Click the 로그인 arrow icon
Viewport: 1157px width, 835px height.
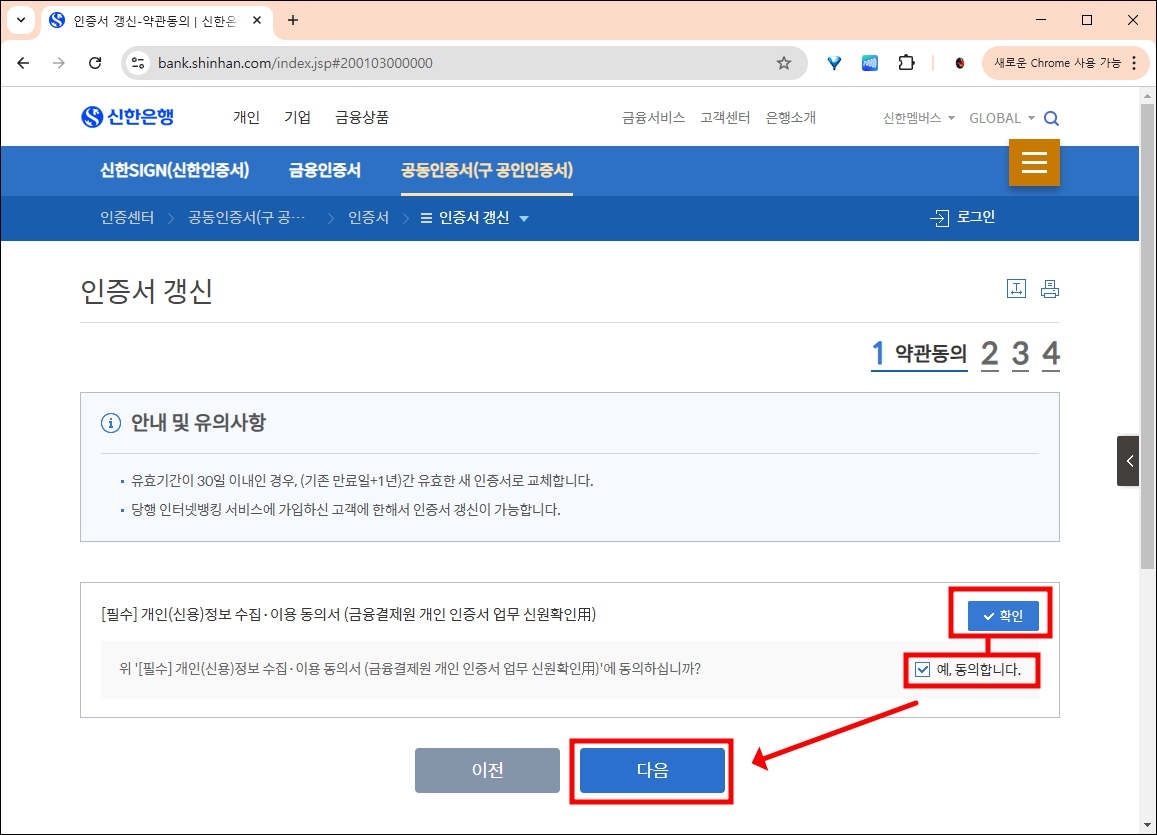pyautogui.click(x=938, y=216)
